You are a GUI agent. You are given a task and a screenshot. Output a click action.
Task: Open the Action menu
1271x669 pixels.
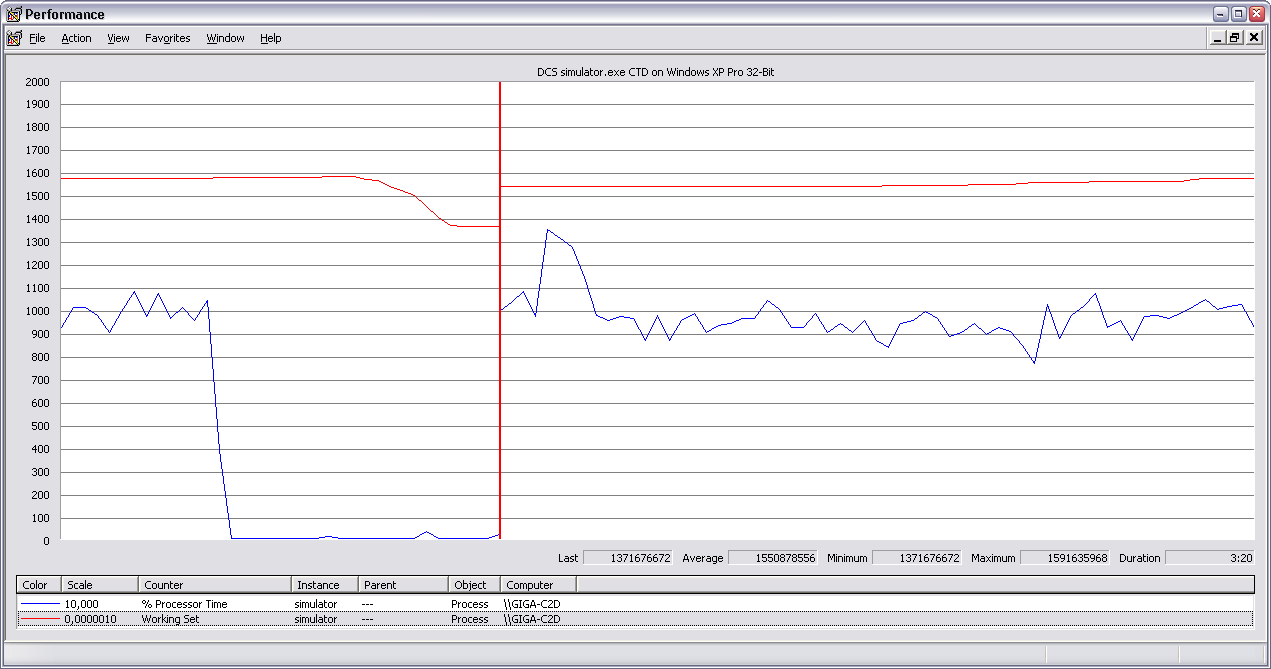coord(76,38)
